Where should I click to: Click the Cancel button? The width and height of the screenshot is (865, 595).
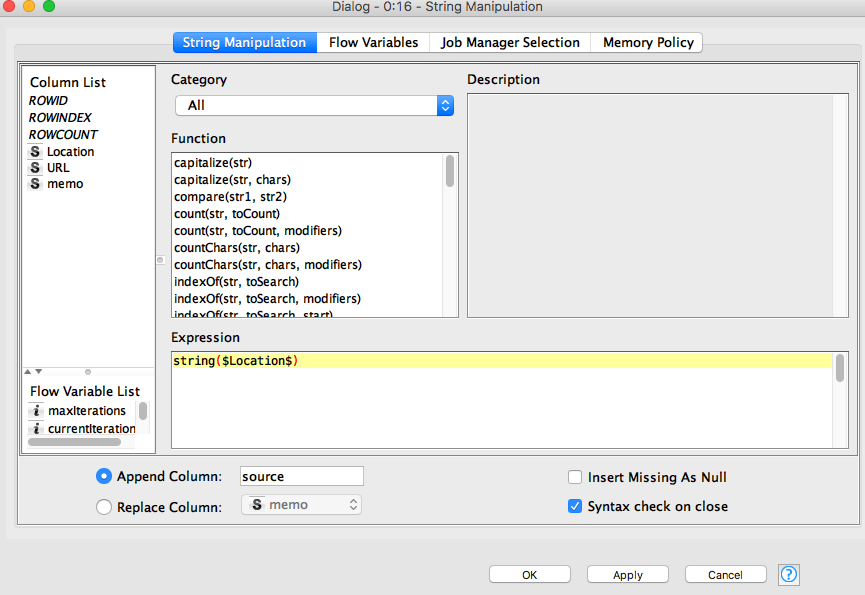(725, 575)
